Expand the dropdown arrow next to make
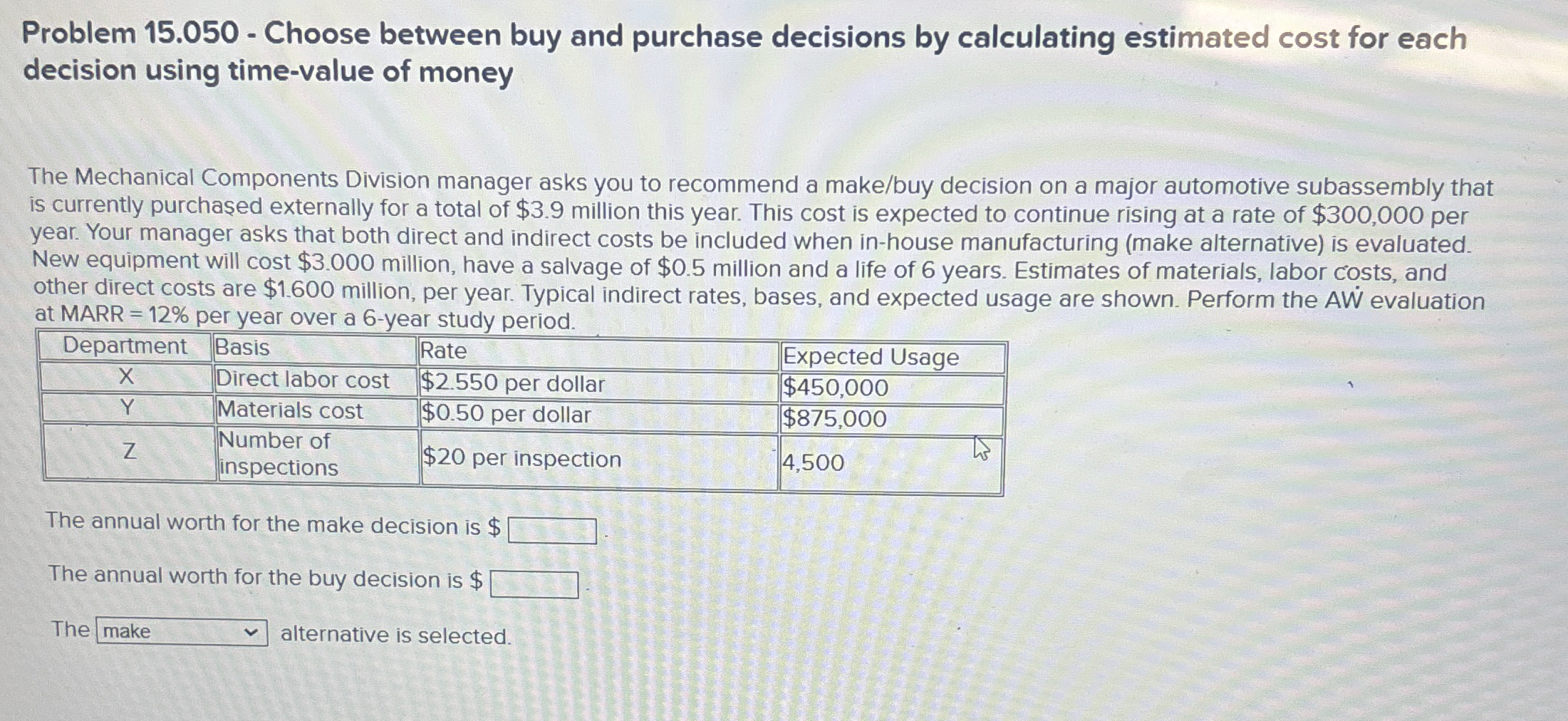Image resolution: width=1568 pixels, height=721 pixels. [x=251, y=631]
